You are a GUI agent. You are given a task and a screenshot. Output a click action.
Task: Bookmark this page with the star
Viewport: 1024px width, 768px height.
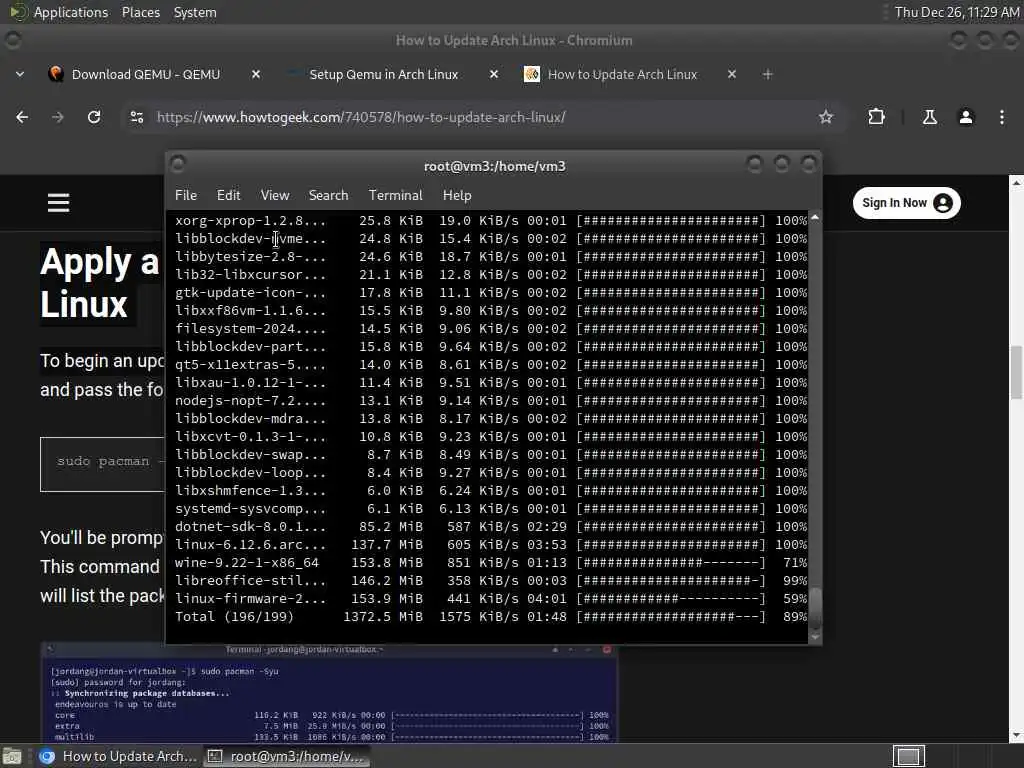(x=826, y=117)
